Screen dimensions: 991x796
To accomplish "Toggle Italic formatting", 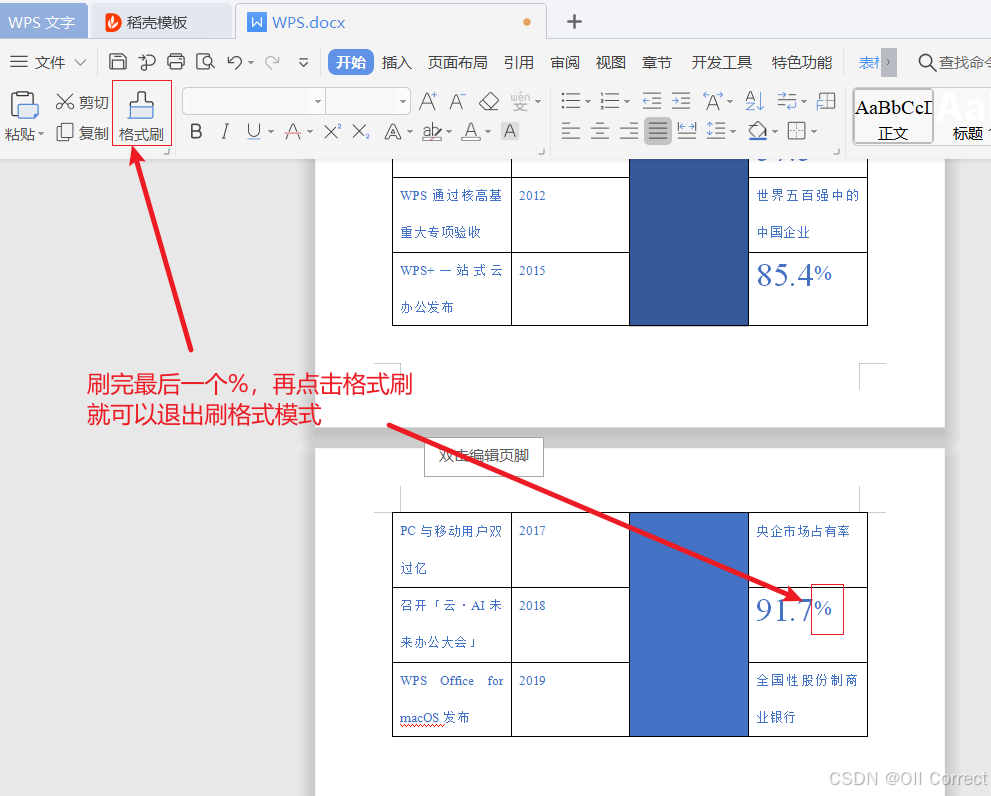I will [224, 132].
